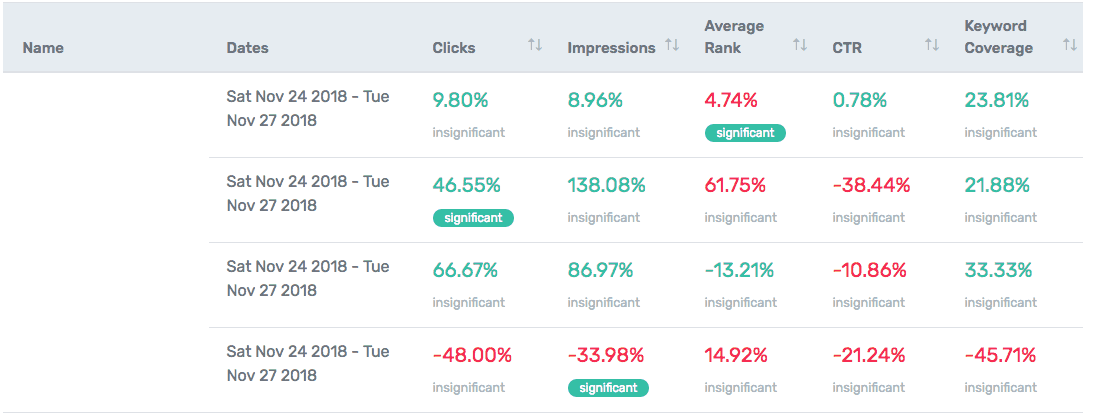
Task: Sort by Keyword Coverage using the arrows icon
Action: (x=1070, y=46)
